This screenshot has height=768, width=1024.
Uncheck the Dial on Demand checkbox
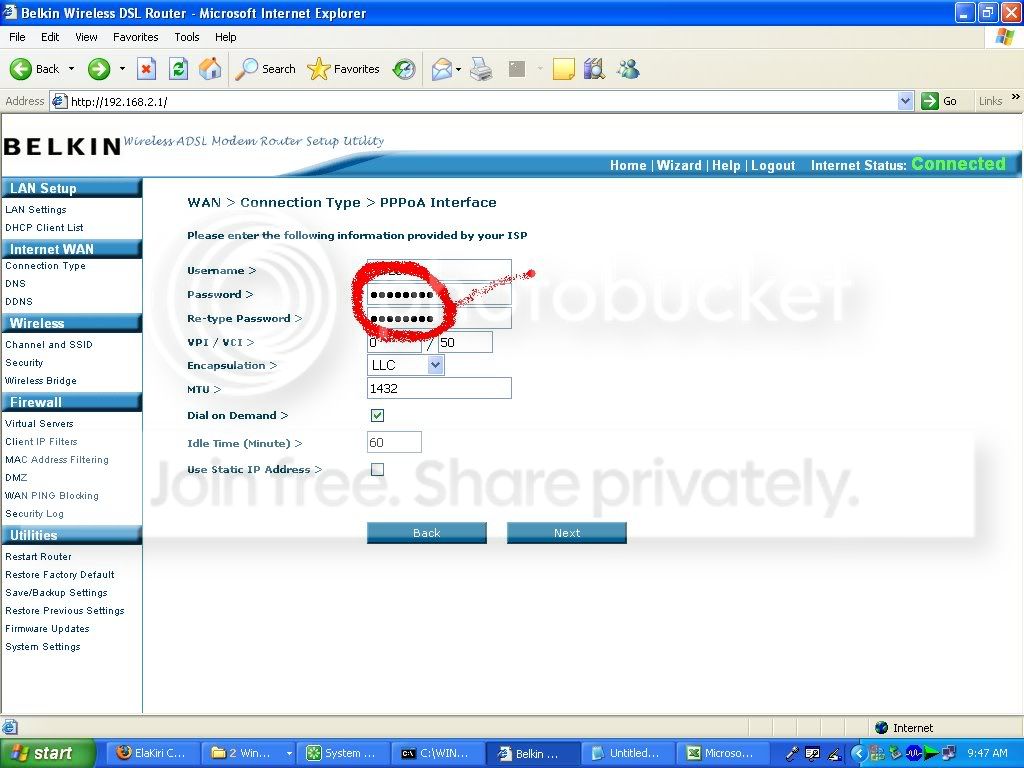377,415
